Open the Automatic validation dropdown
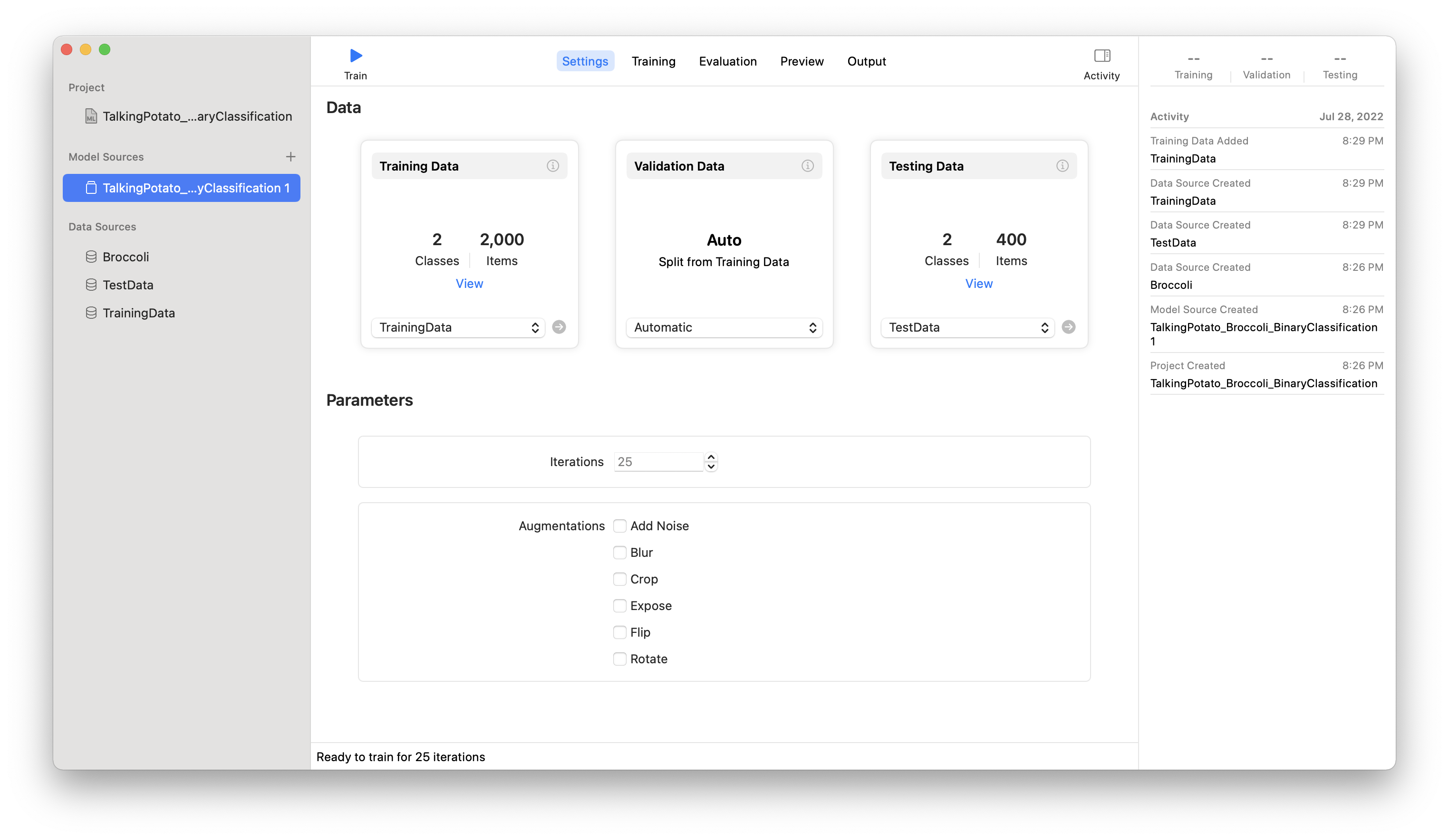 pyautogui.click(x=724, y=327)
